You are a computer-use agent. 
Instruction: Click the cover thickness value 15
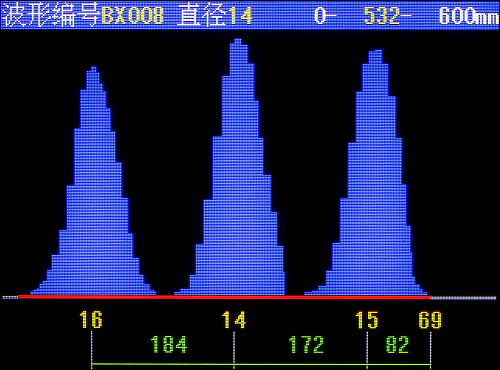(367, 319)
